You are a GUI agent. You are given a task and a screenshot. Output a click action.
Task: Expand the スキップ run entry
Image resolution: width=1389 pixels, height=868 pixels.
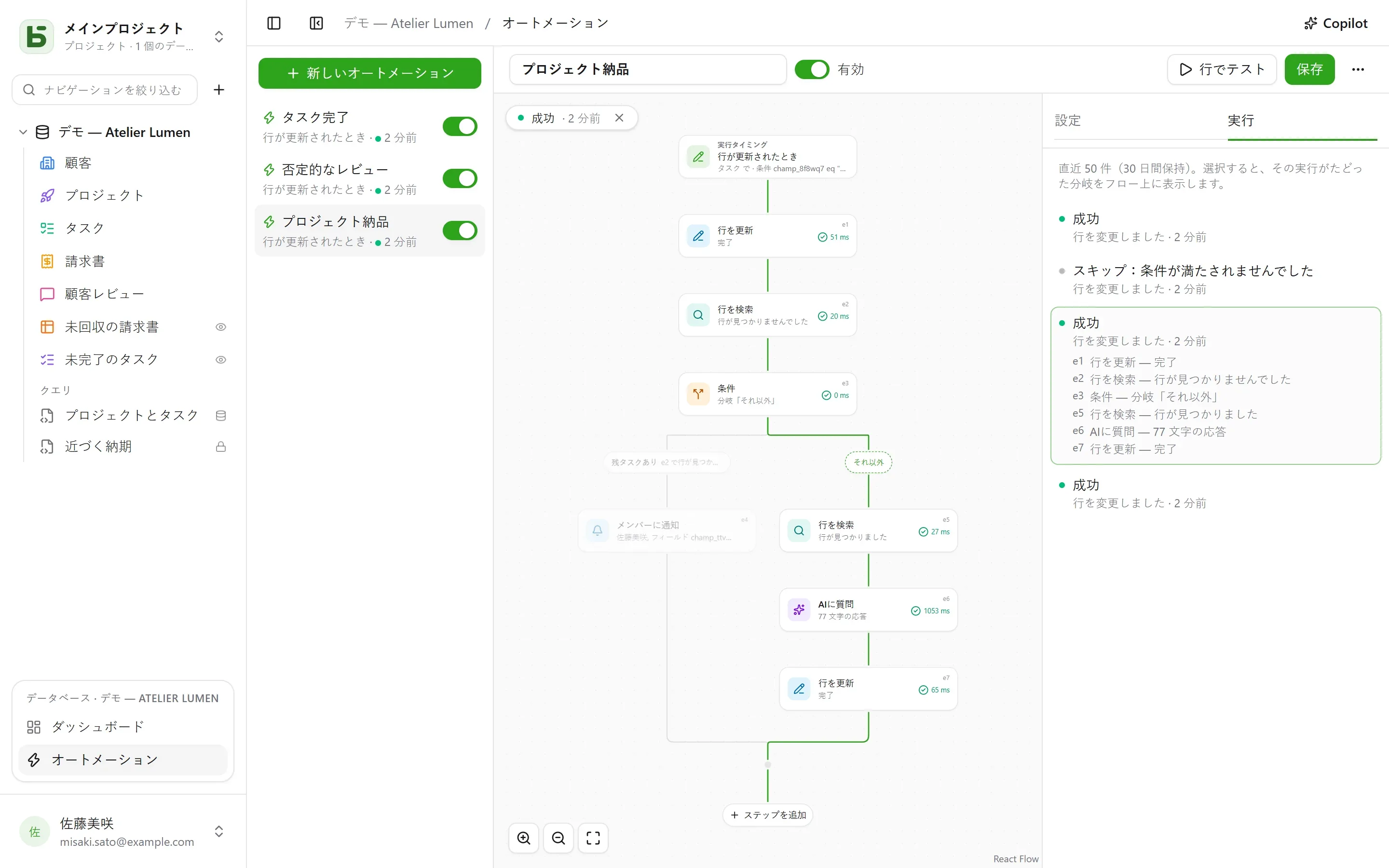click(1215, 280)
